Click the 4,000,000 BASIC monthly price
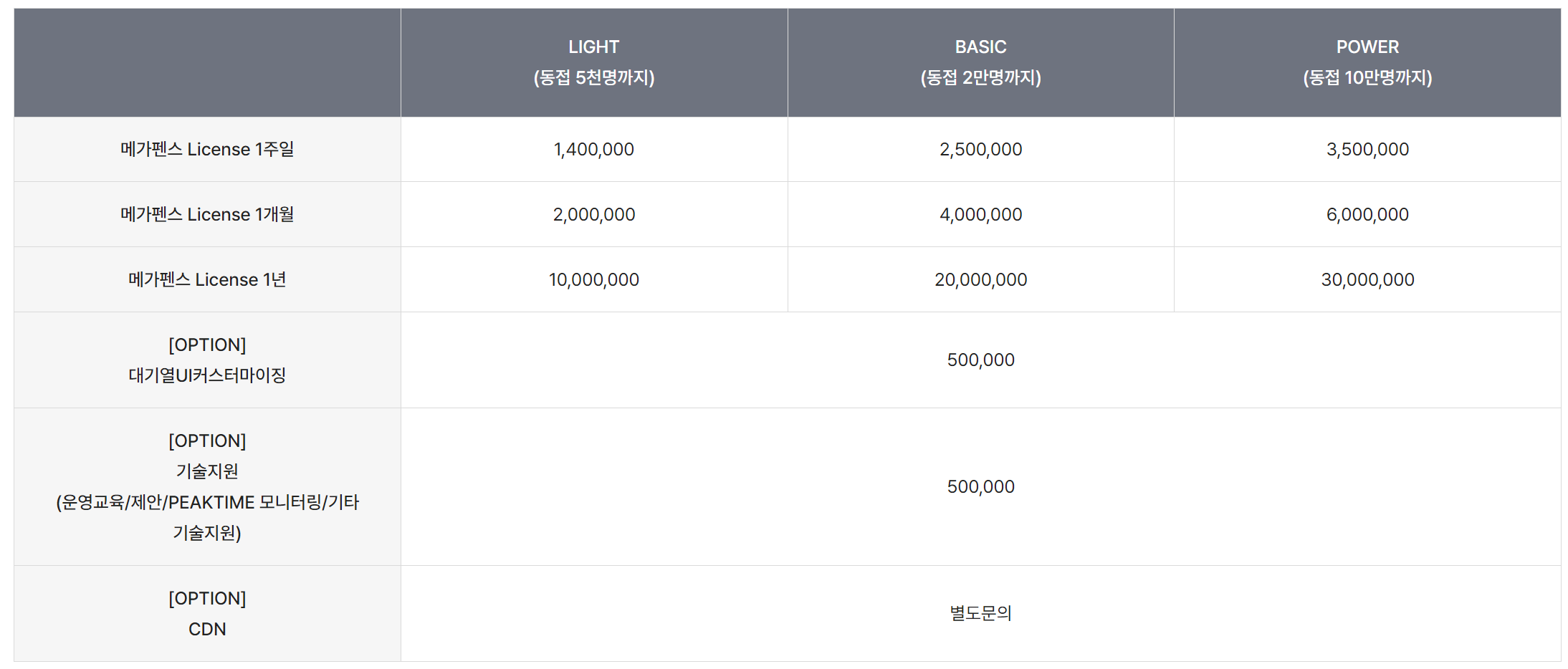Viewport: 1568px width, 669px height. pos(980,214)
